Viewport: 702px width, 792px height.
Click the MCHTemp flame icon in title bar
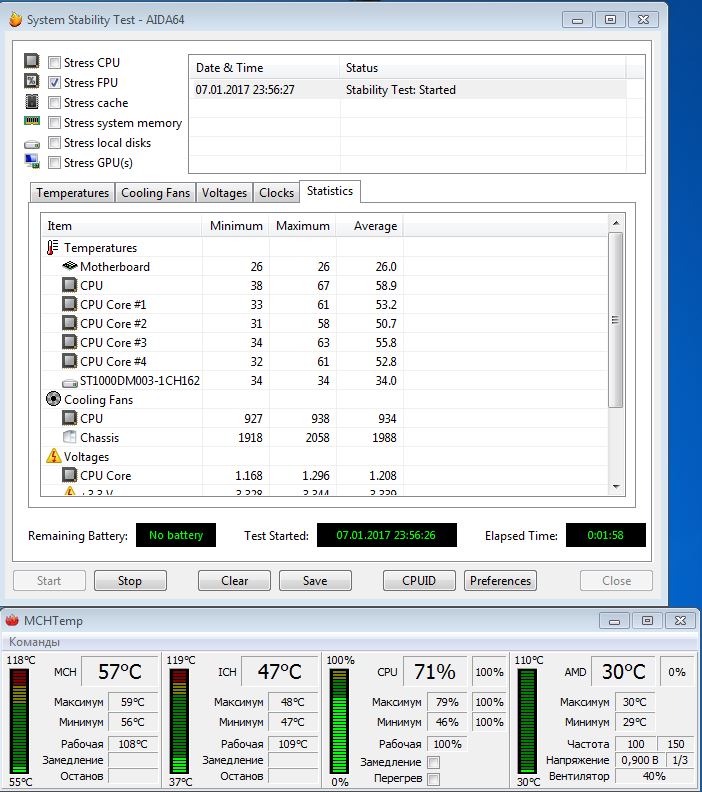point(12,620)
